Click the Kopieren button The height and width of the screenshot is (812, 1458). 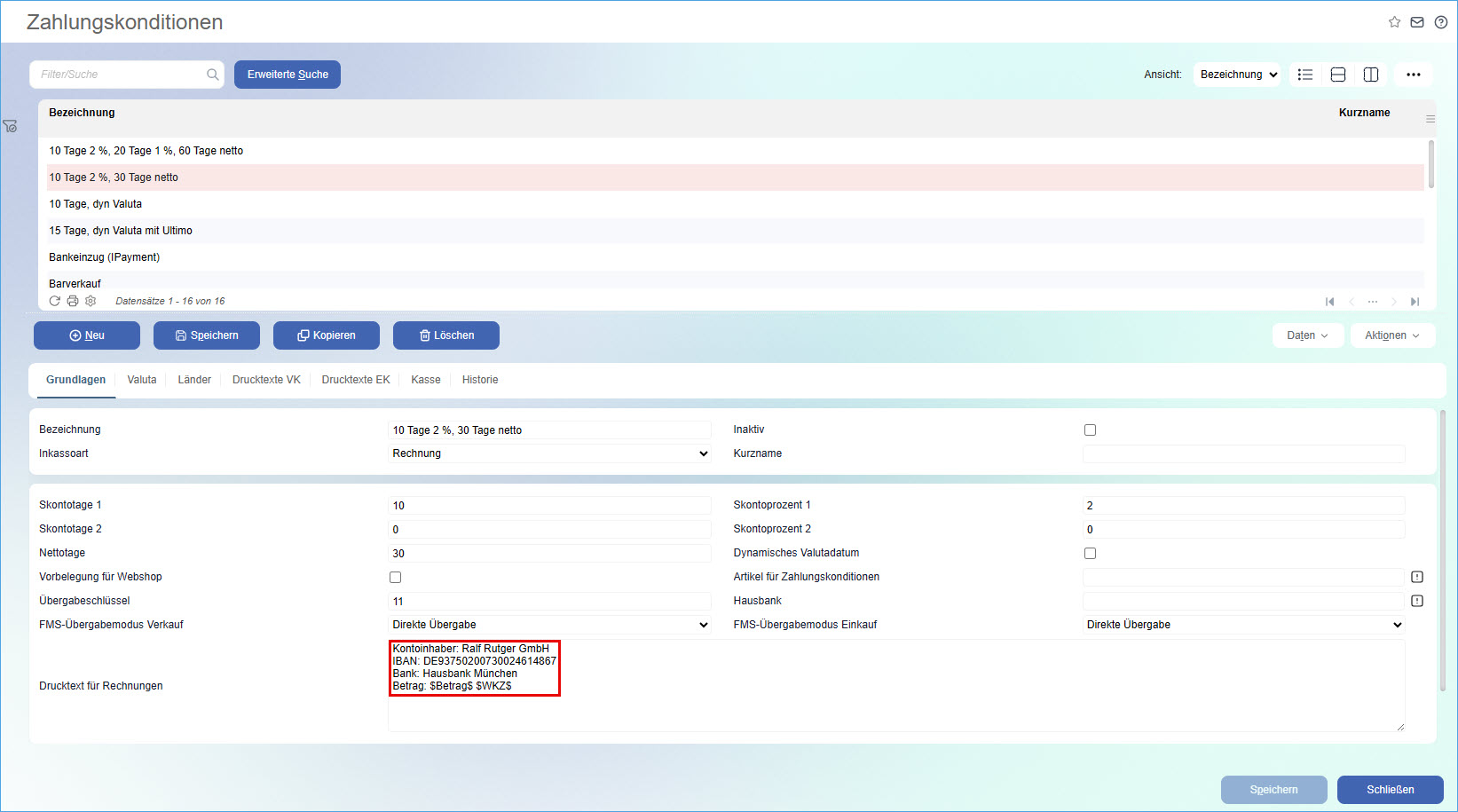click(327, 335)
